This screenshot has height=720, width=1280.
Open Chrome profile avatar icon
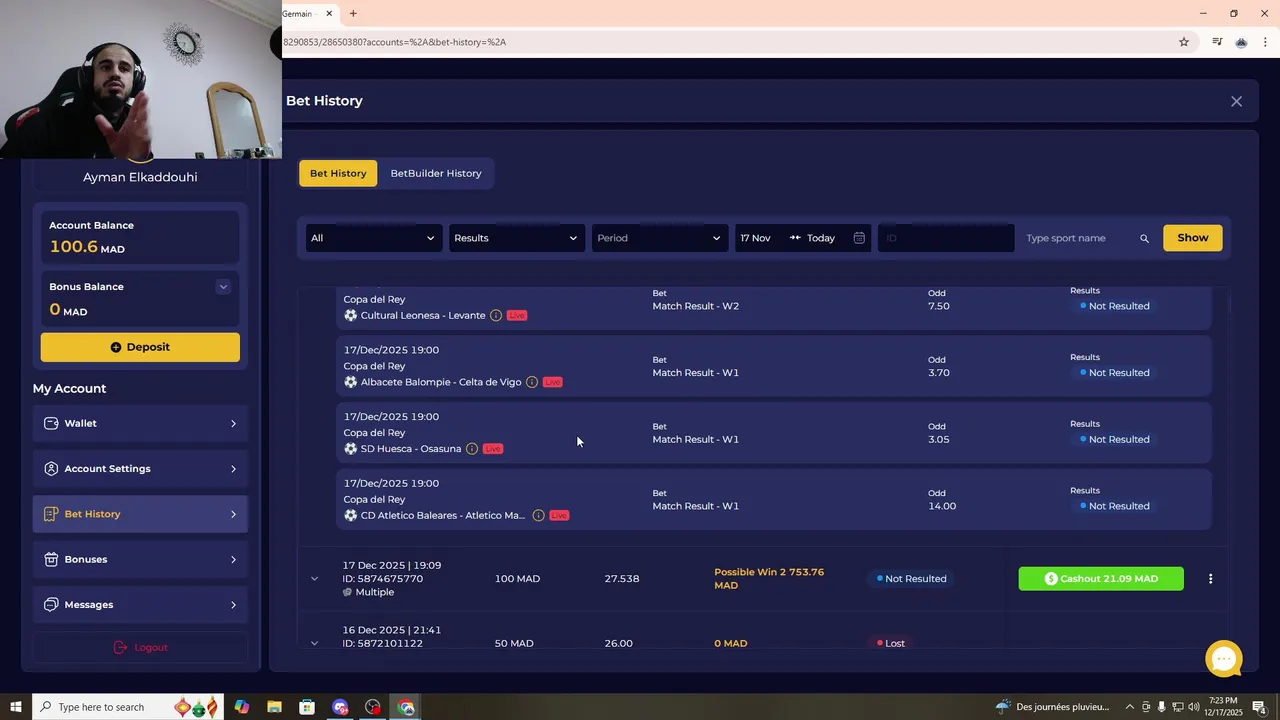1241,42
